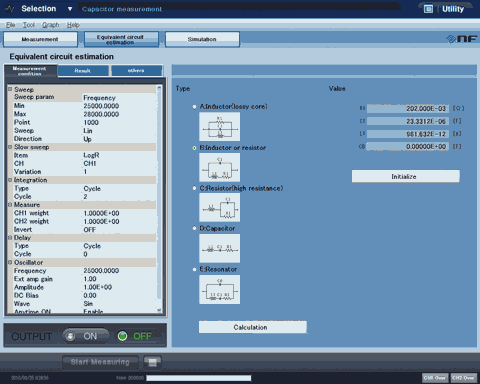The width and height of the screenshot is (480, 384).
Task: Turn output OFF
Action: click(138, 336)
